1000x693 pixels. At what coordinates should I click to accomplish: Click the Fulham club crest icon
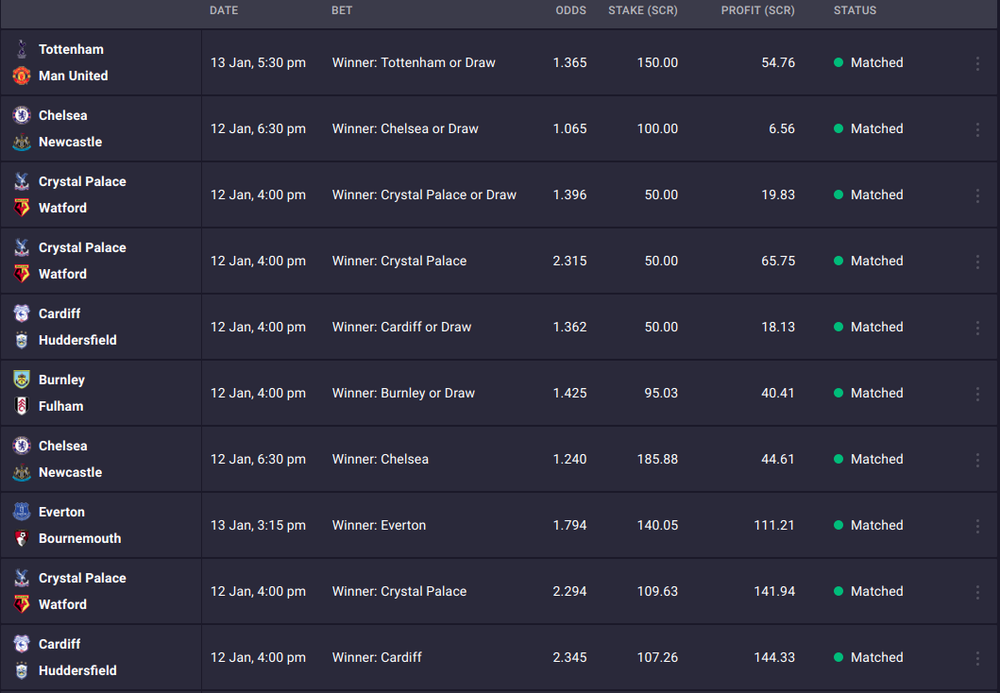(22, 406)
